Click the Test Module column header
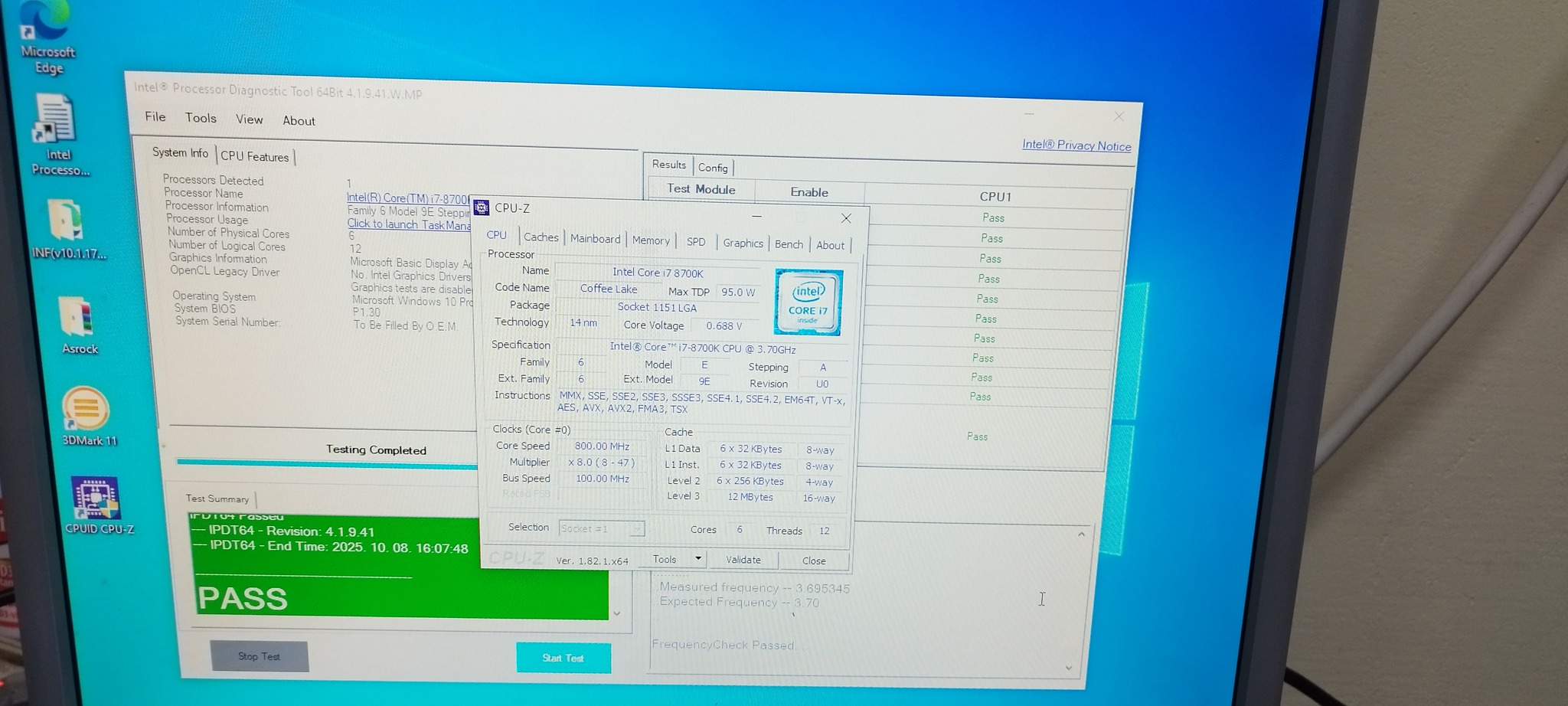The image size is (1568, 706). coord(701,189)
